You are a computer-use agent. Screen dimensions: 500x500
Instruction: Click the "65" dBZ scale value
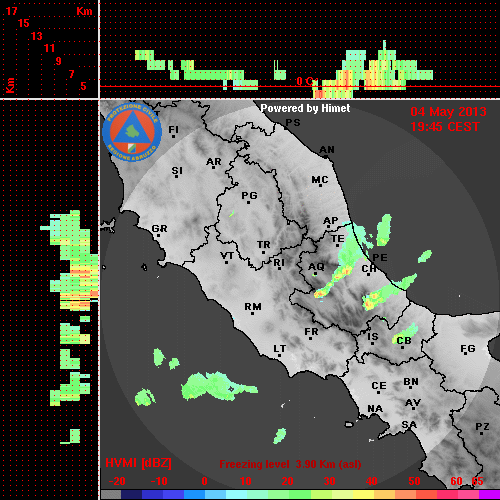click(x=477, y=481)
